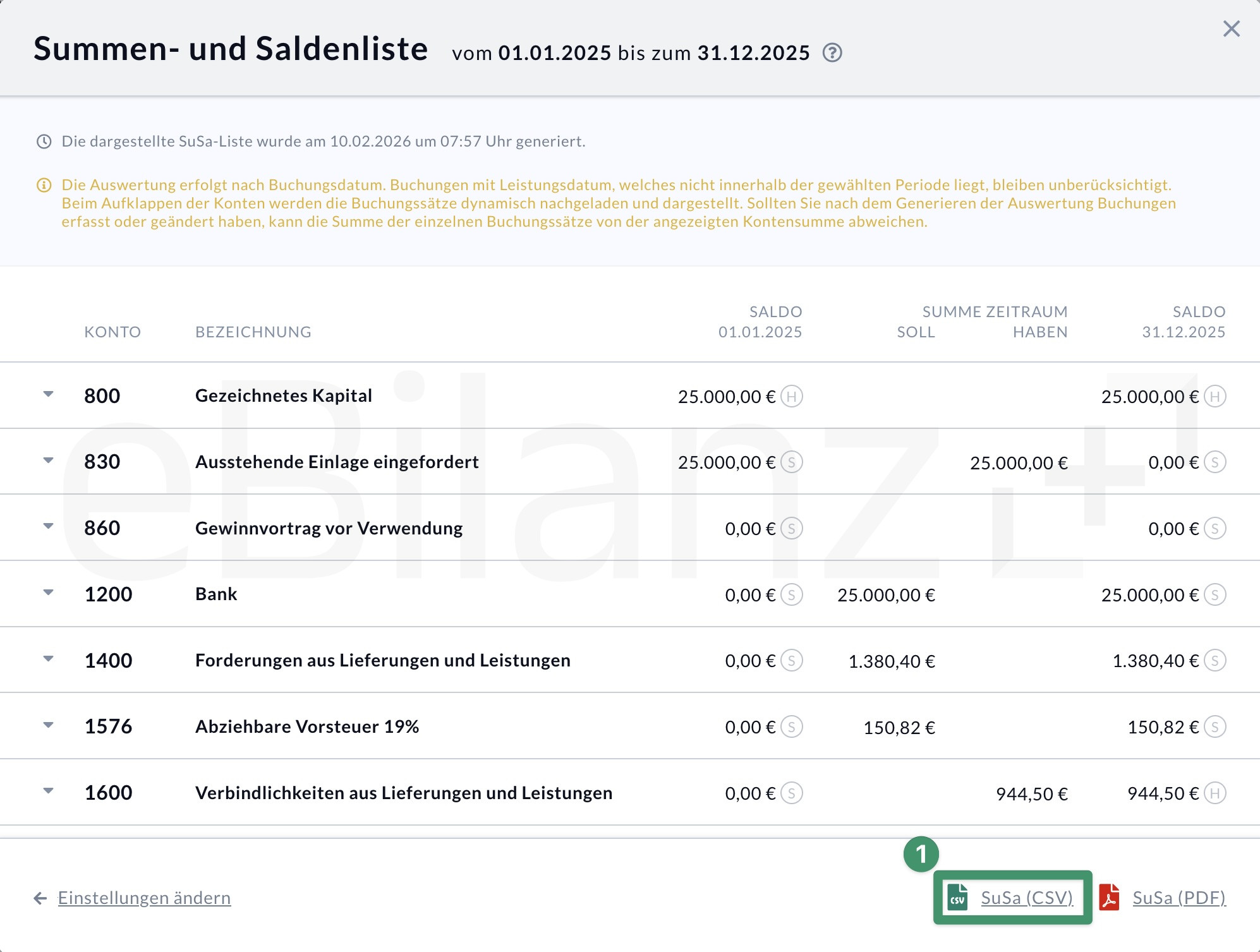The image size is (1260, 952).
Task: Expand account 1576 Abziehbare Vorsteuer
Action: tap(48, 725)
